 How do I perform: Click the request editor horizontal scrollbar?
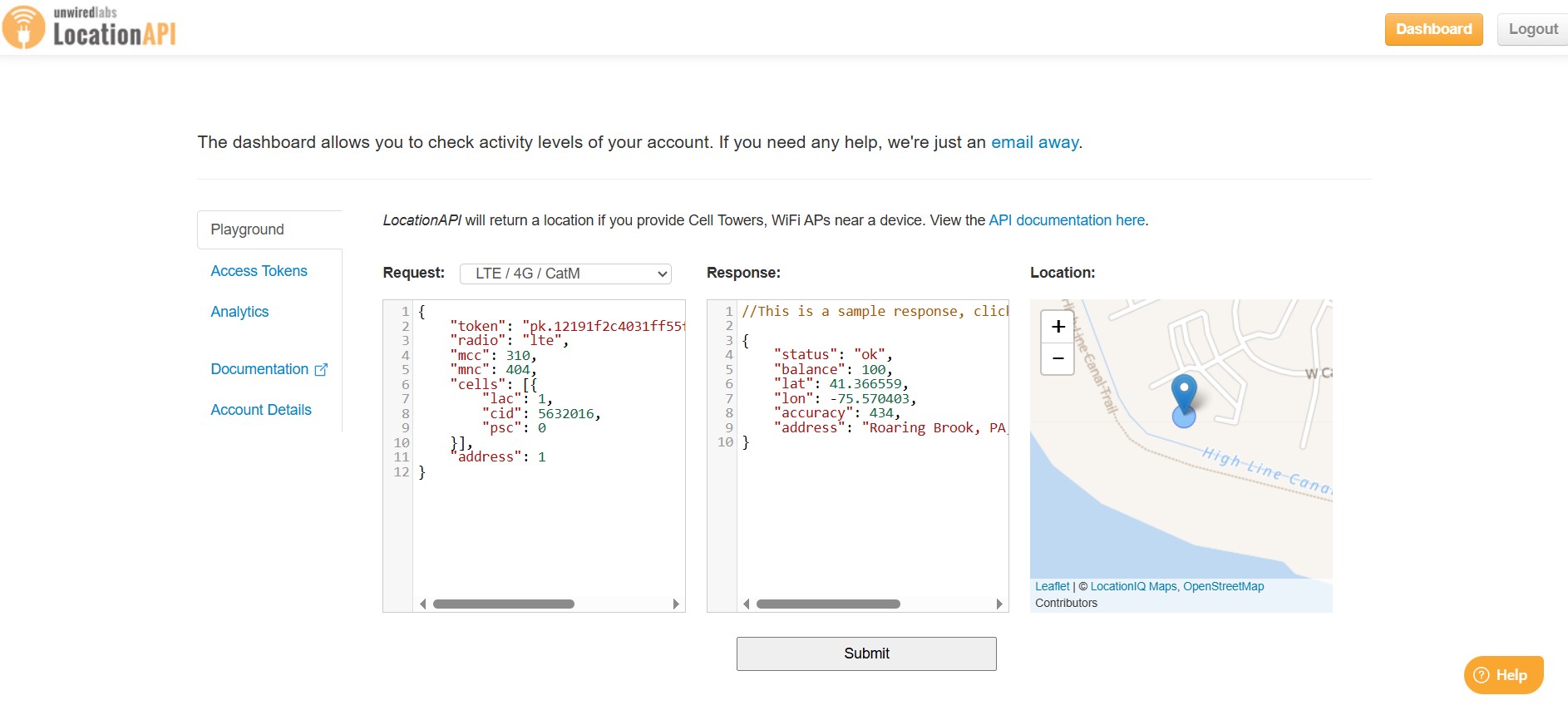(x=504, y=604)
